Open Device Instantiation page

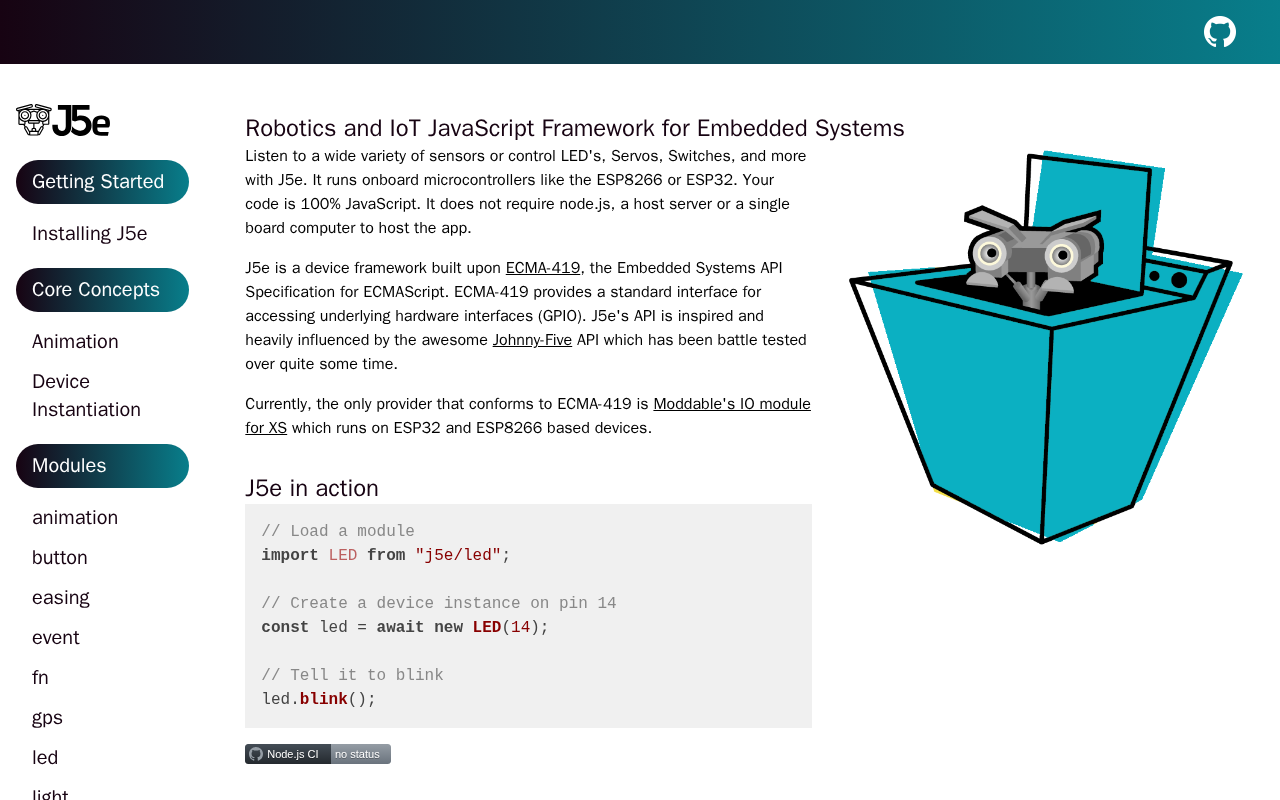click(86, 396)
